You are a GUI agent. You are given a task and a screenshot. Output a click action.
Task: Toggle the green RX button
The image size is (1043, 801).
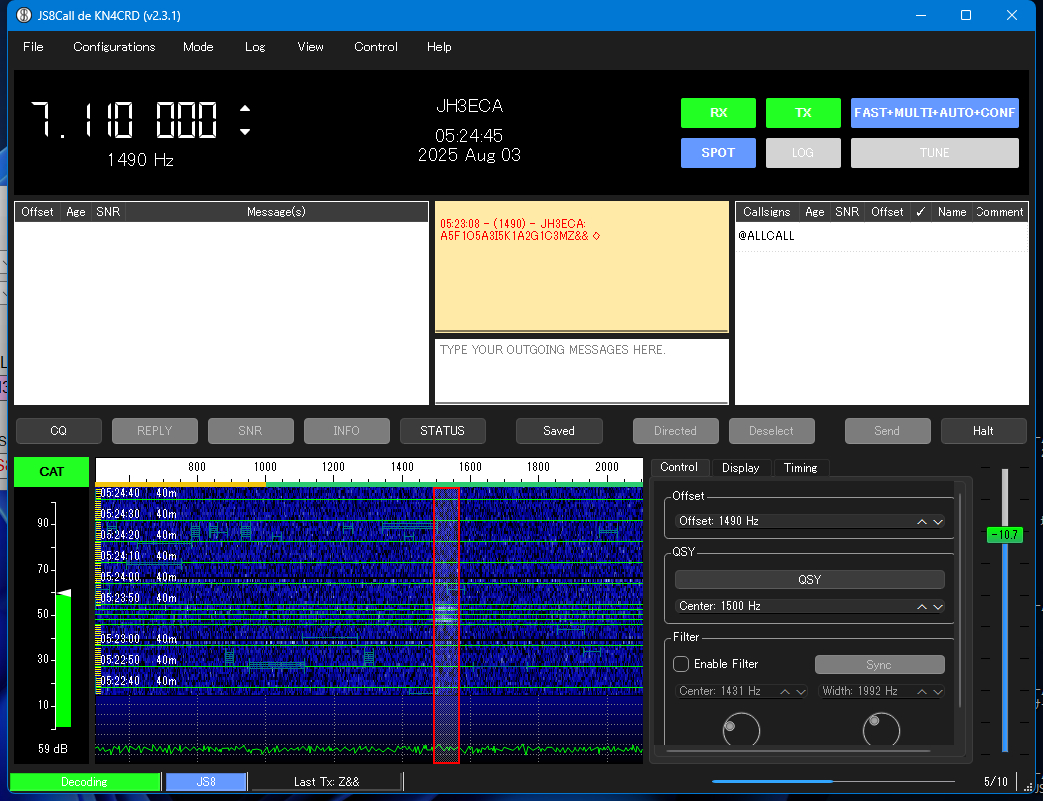coord(718,113)
